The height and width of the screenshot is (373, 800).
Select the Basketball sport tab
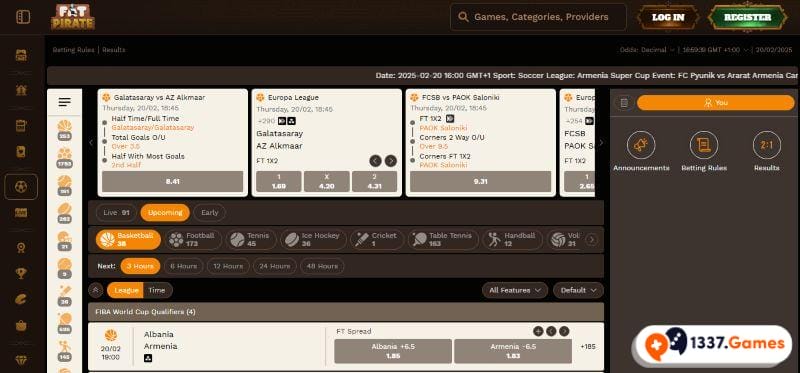click(x=128, y=239)
